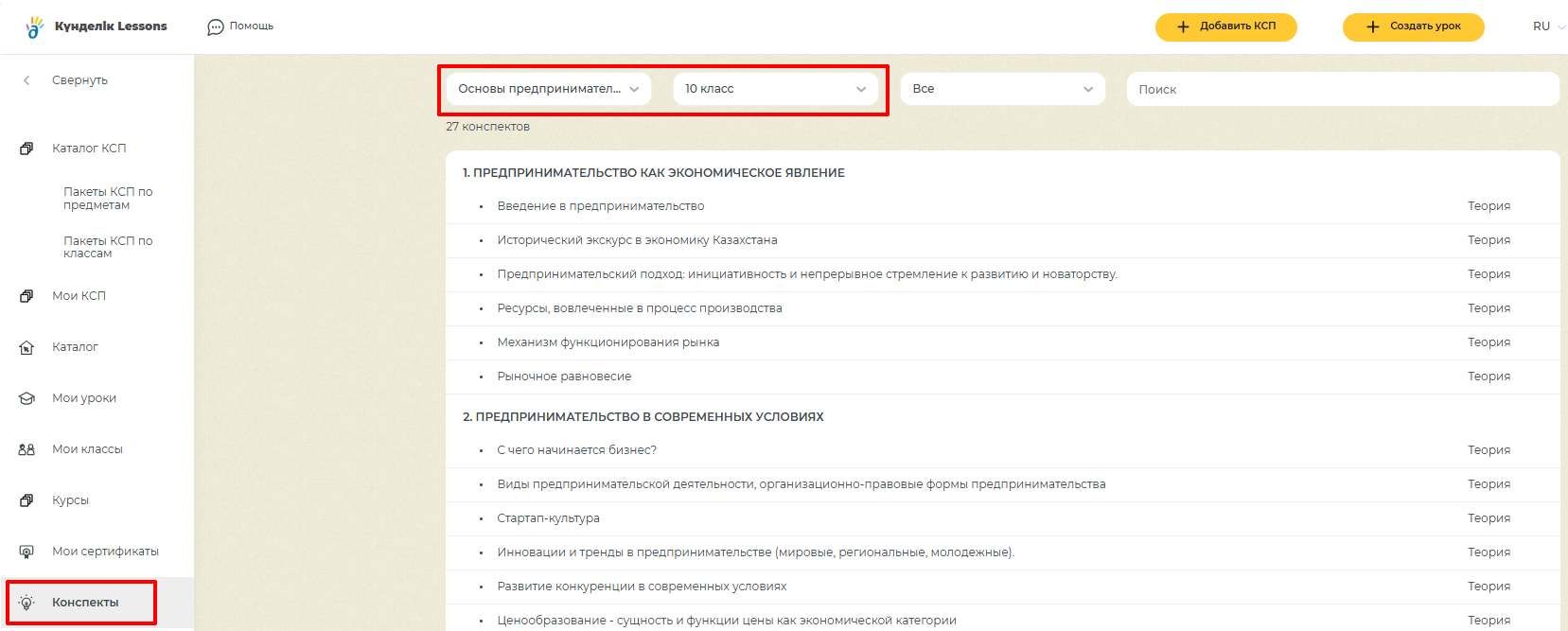Collapse the sidebar with Свернуть arrow
Screen dimensions: 1568x631
pos(26,80)
